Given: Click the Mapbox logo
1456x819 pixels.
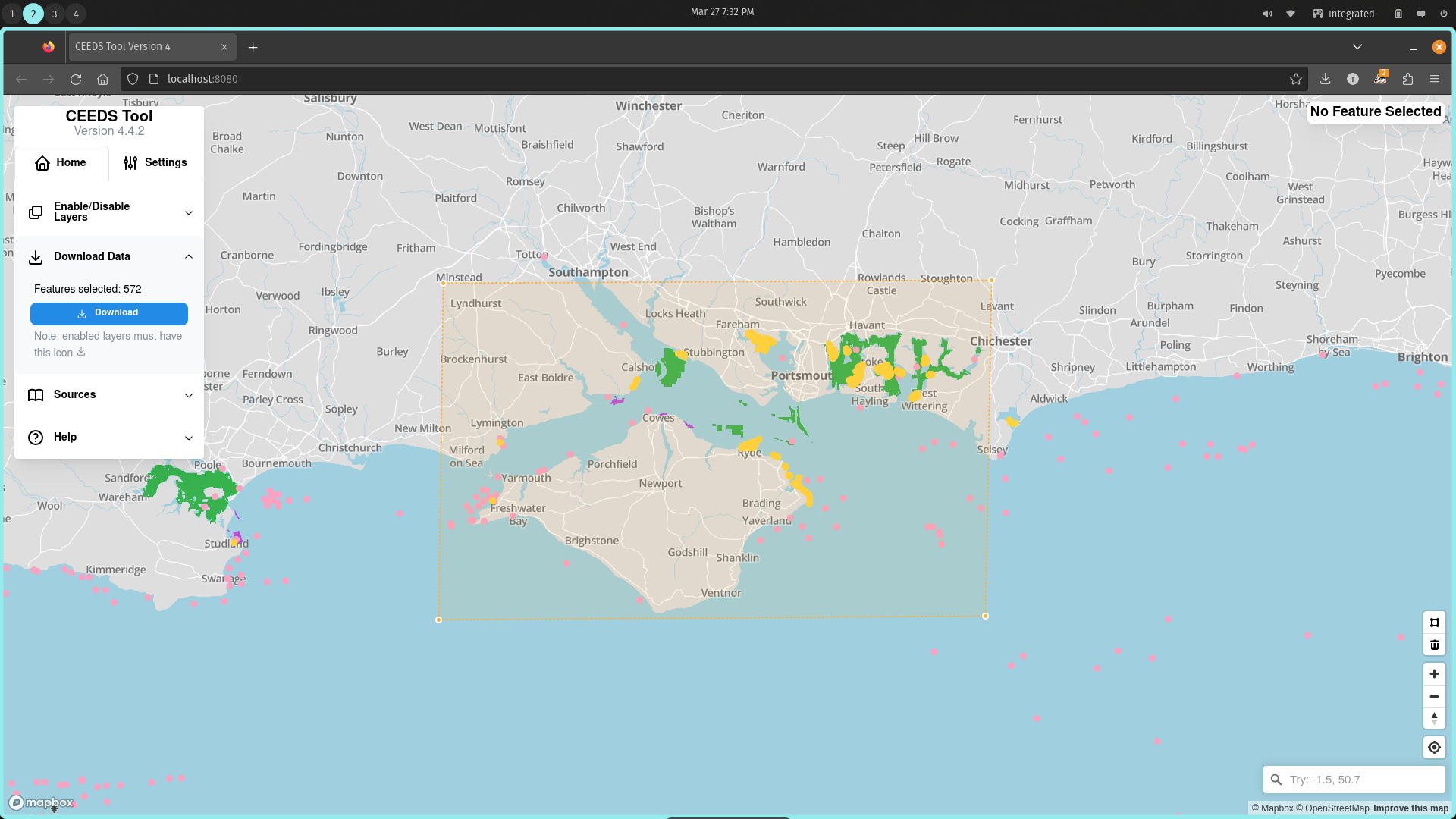Looking at the screenshot, I should tap(42, 802).
